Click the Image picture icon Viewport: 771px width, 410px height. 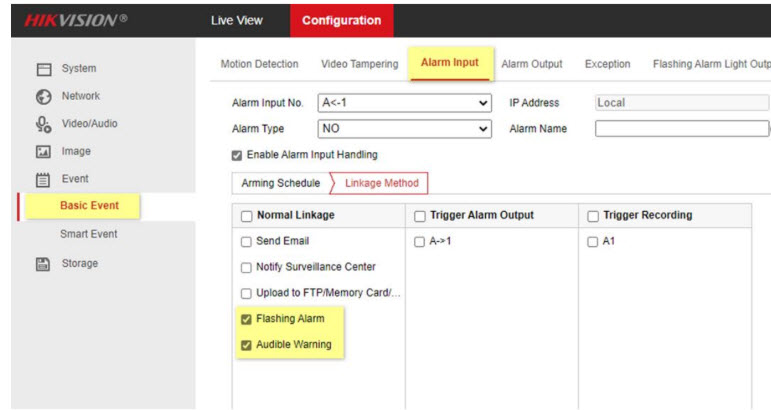(43, 152)
